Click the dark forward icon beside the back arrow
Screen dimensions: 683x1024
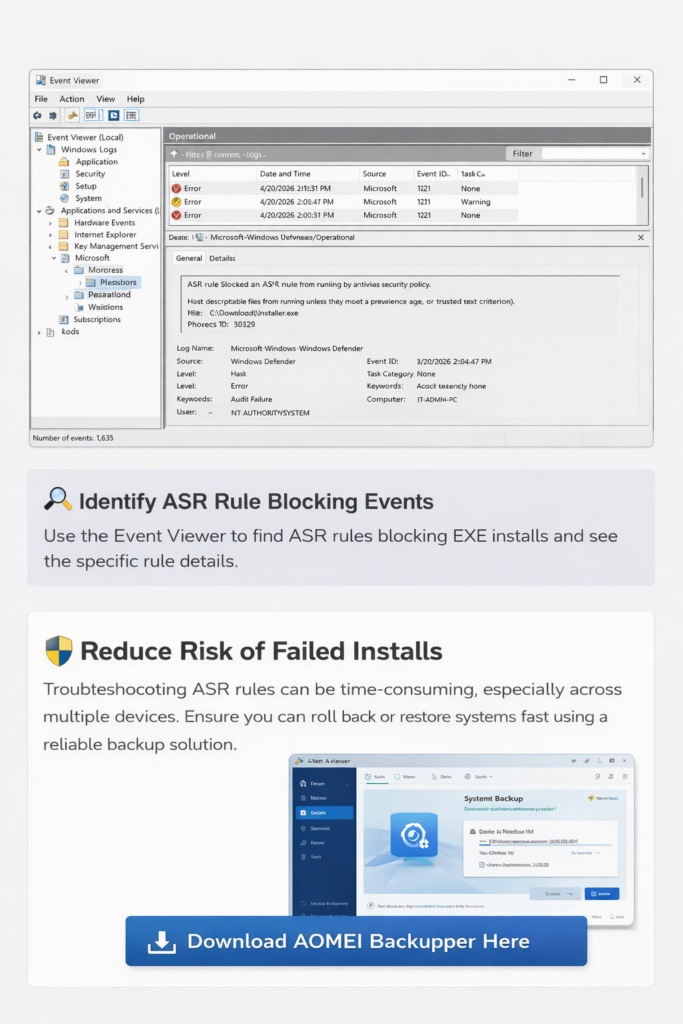(x=53, y=116)
